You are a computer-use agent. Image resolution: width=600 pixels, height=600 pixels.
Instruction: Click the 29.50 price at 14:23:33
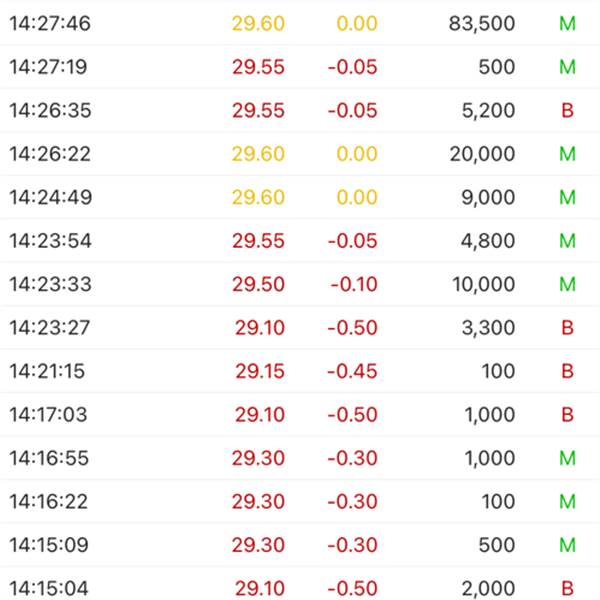tap(258, 284)
